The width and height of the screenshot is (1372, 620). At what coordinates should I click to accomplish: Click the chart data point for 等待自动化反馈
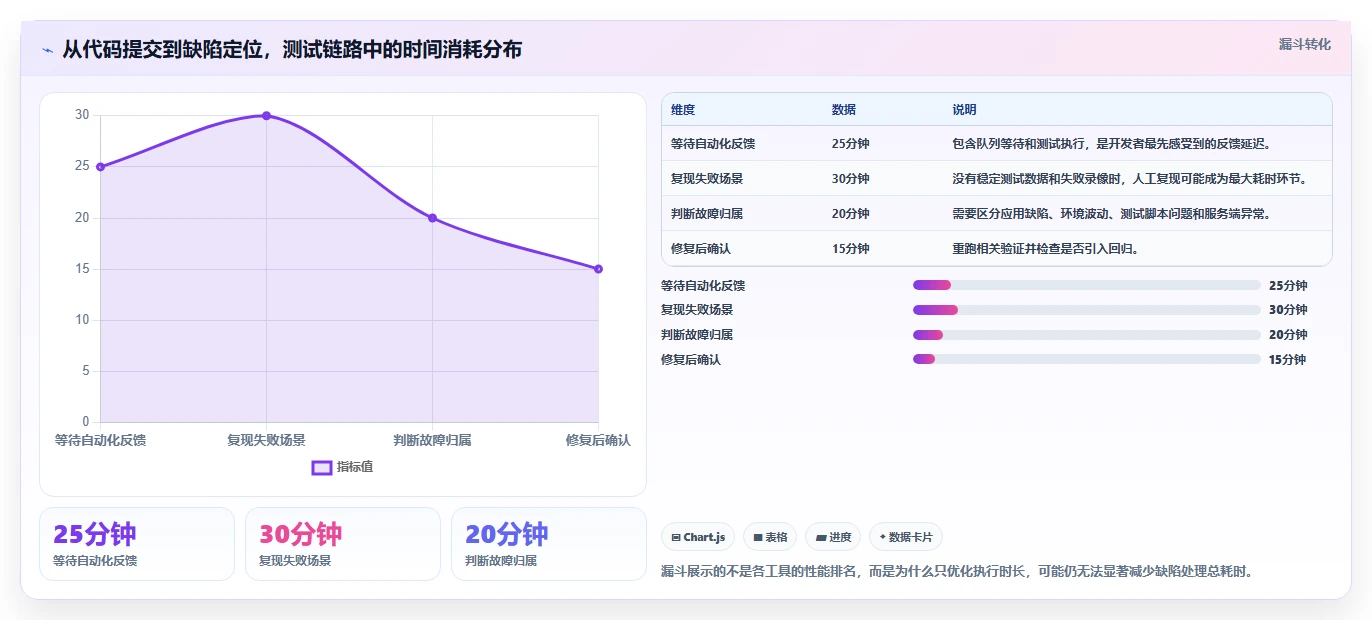(100, 167)
